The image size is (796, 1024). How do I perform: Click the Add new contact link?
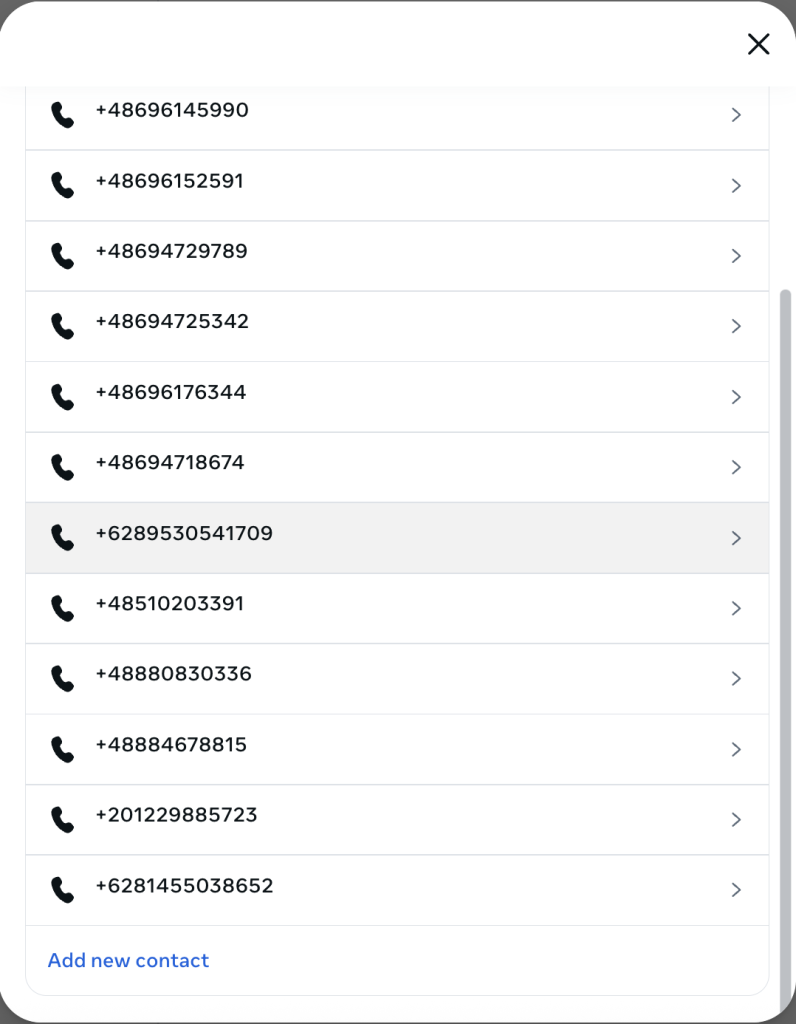click(x=128, y=961)
